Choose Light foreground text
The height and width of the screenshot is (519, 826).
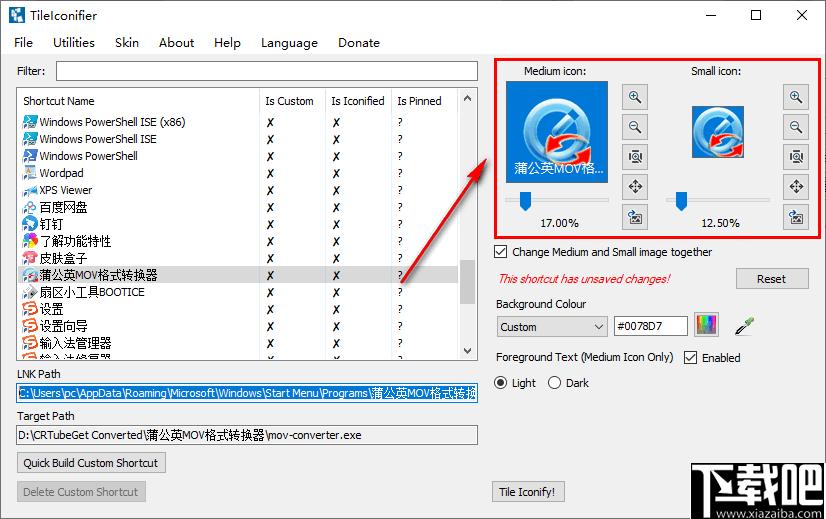point(501,383)
